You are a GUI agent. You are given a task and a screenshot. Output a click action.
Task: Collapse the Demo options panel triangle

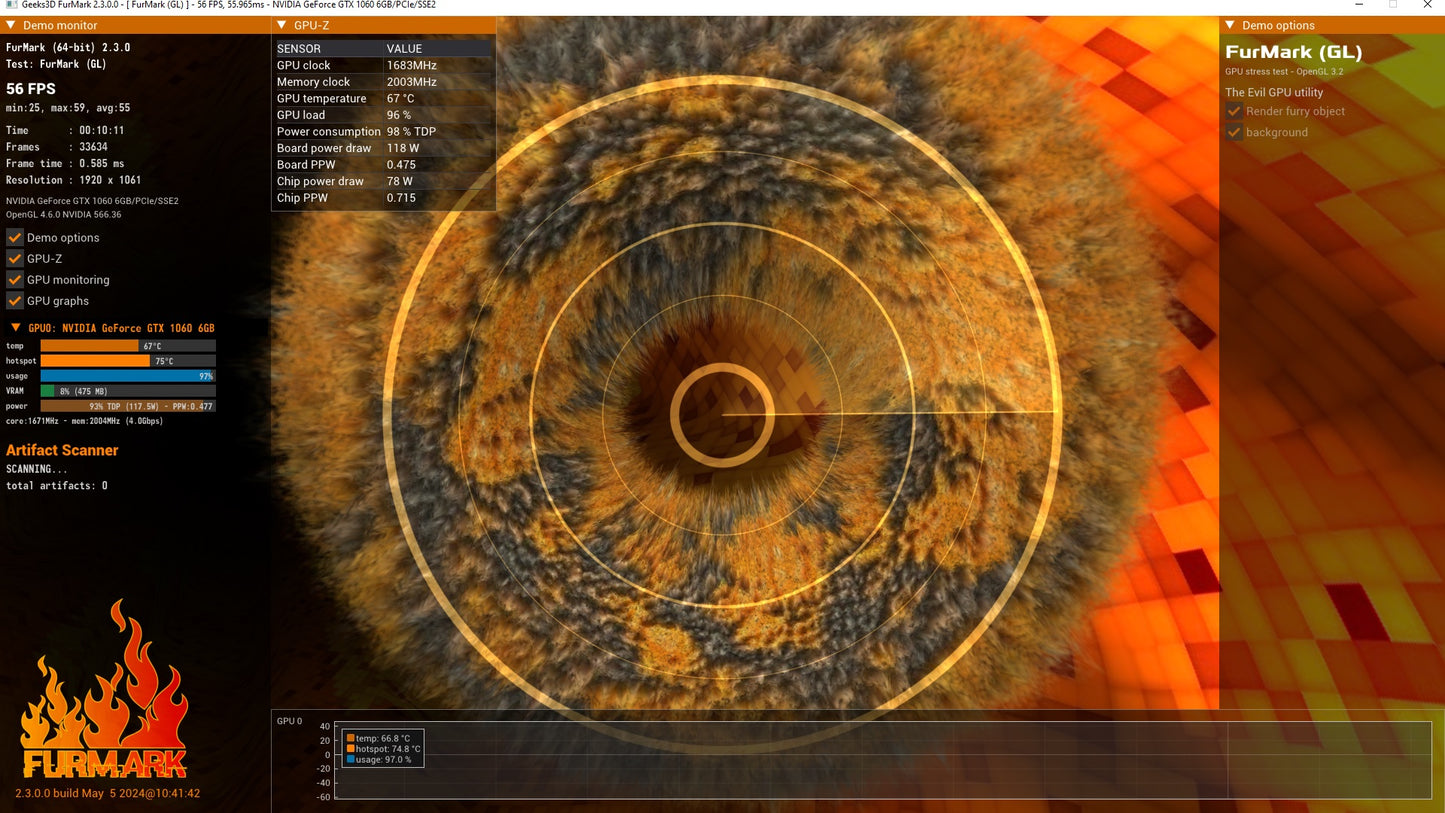tap(1231, 25)
